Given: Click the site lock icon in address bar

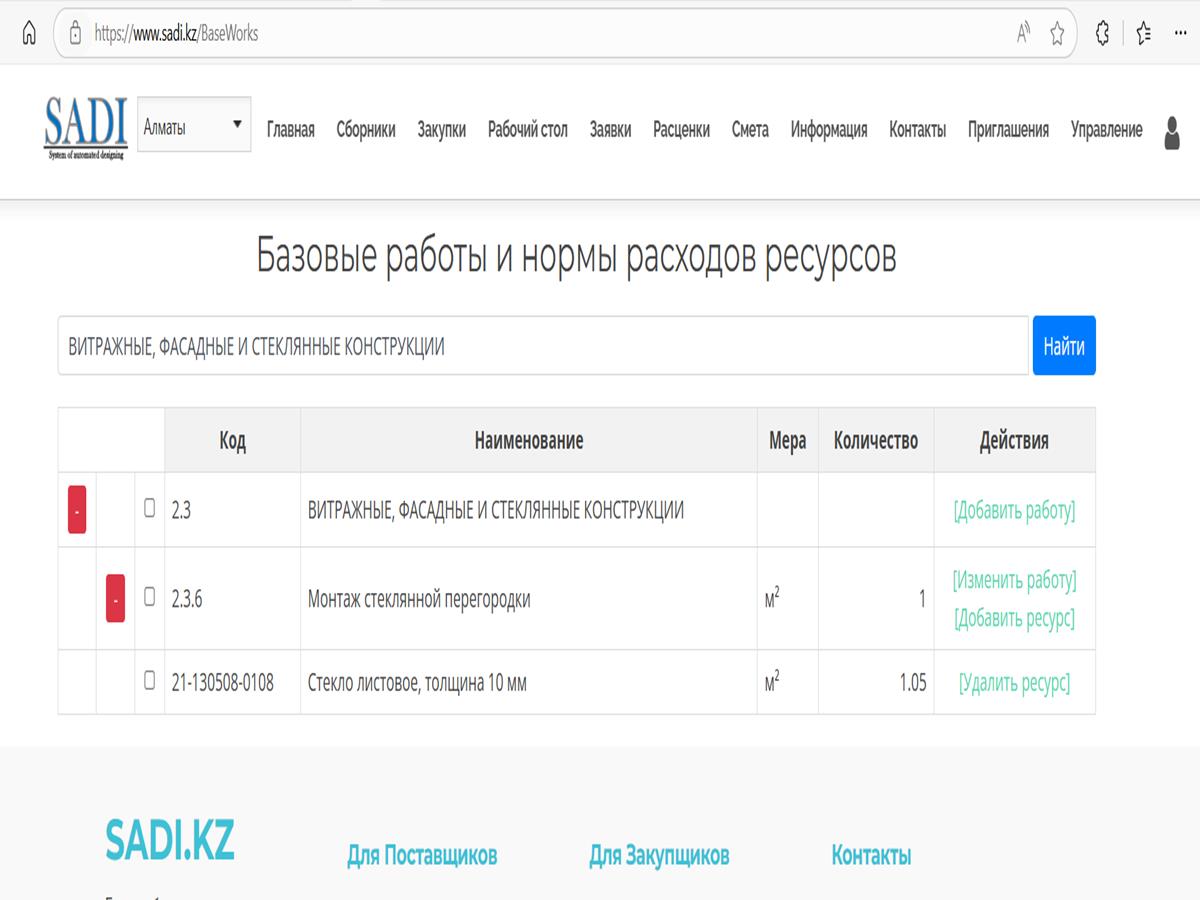Looking at the screenshot, I should coord(74,33).
